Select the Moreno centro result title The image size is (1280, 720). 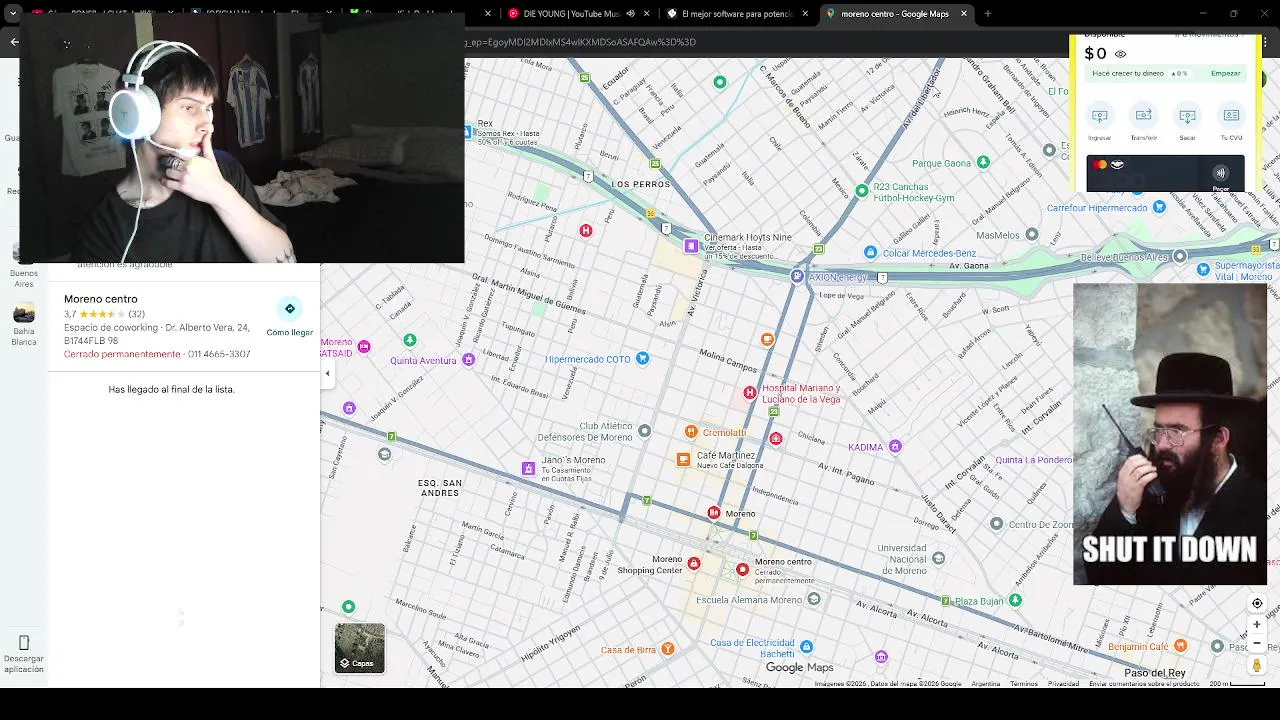101,299
